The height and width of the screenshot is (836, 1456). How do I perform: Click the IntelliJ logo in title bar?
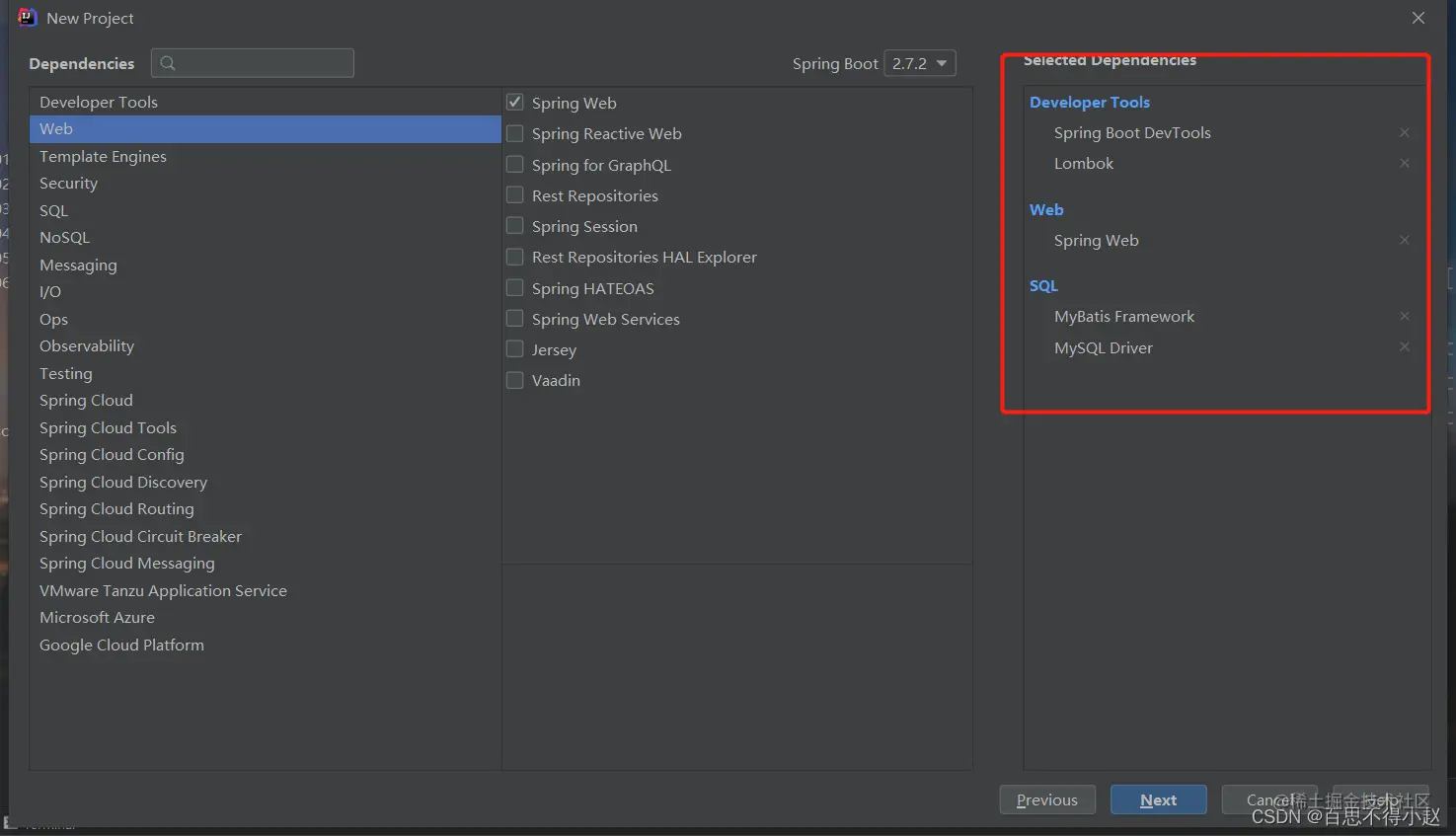28,18
